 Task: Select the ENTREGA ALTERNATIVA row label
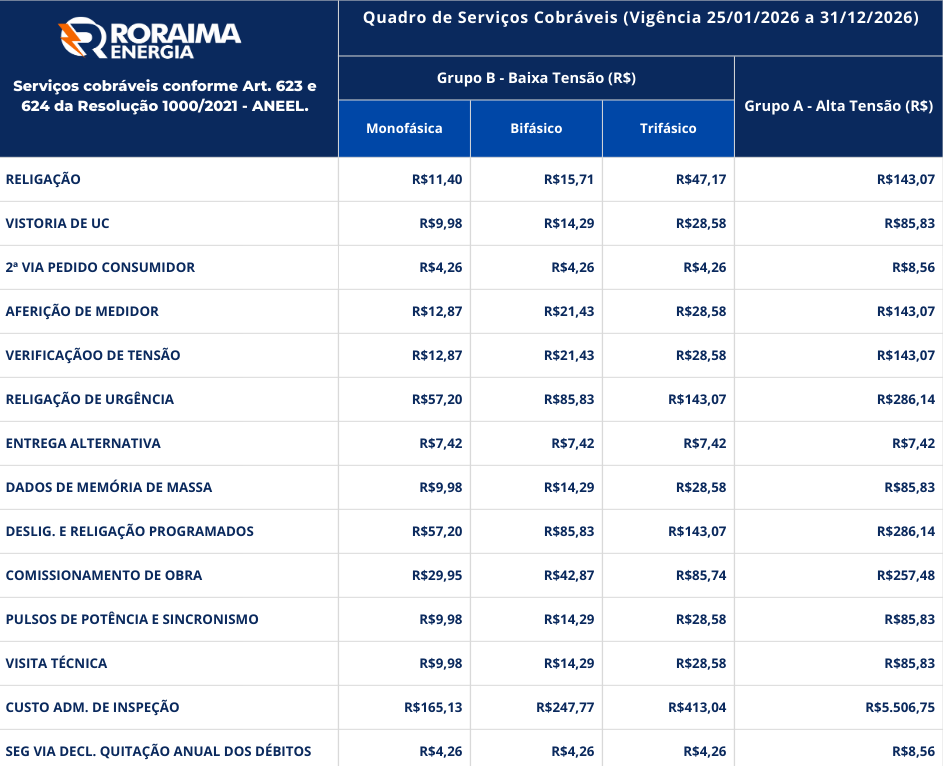[83, 443]
